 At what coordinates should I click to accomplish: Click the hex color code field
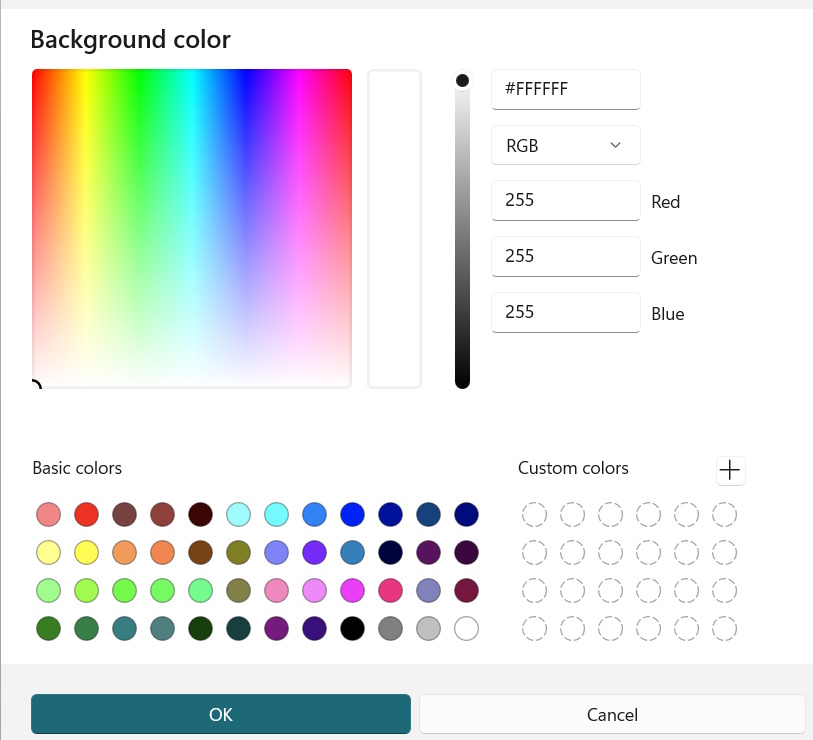566,89
